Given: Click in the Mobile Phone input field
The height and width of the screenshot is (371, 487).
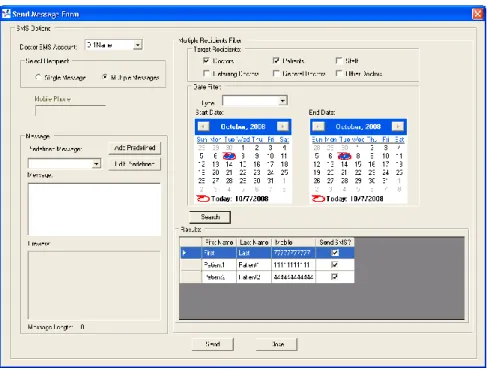Looking at the screenshot, I should (x=70, y=111).
